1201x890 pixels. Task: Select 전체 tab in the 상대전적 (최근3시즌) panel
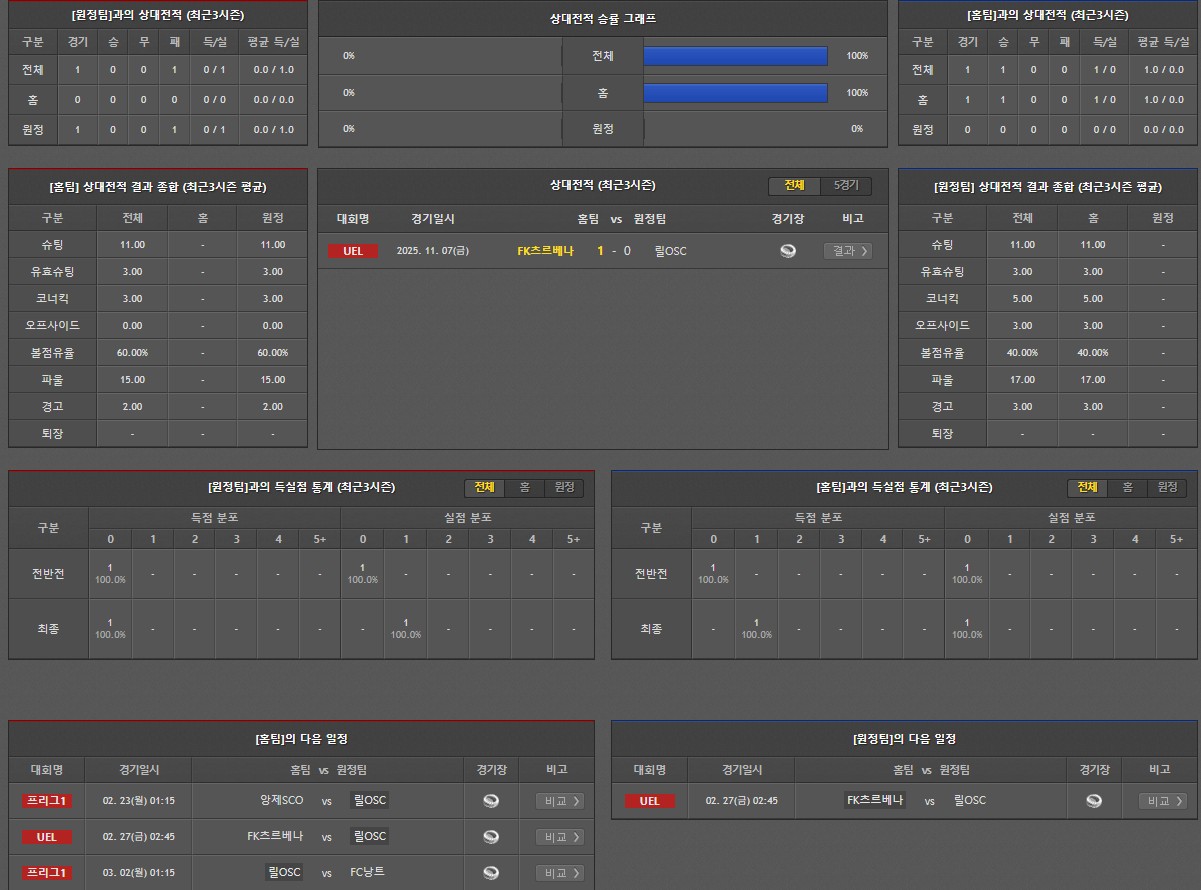coord(794,186)
